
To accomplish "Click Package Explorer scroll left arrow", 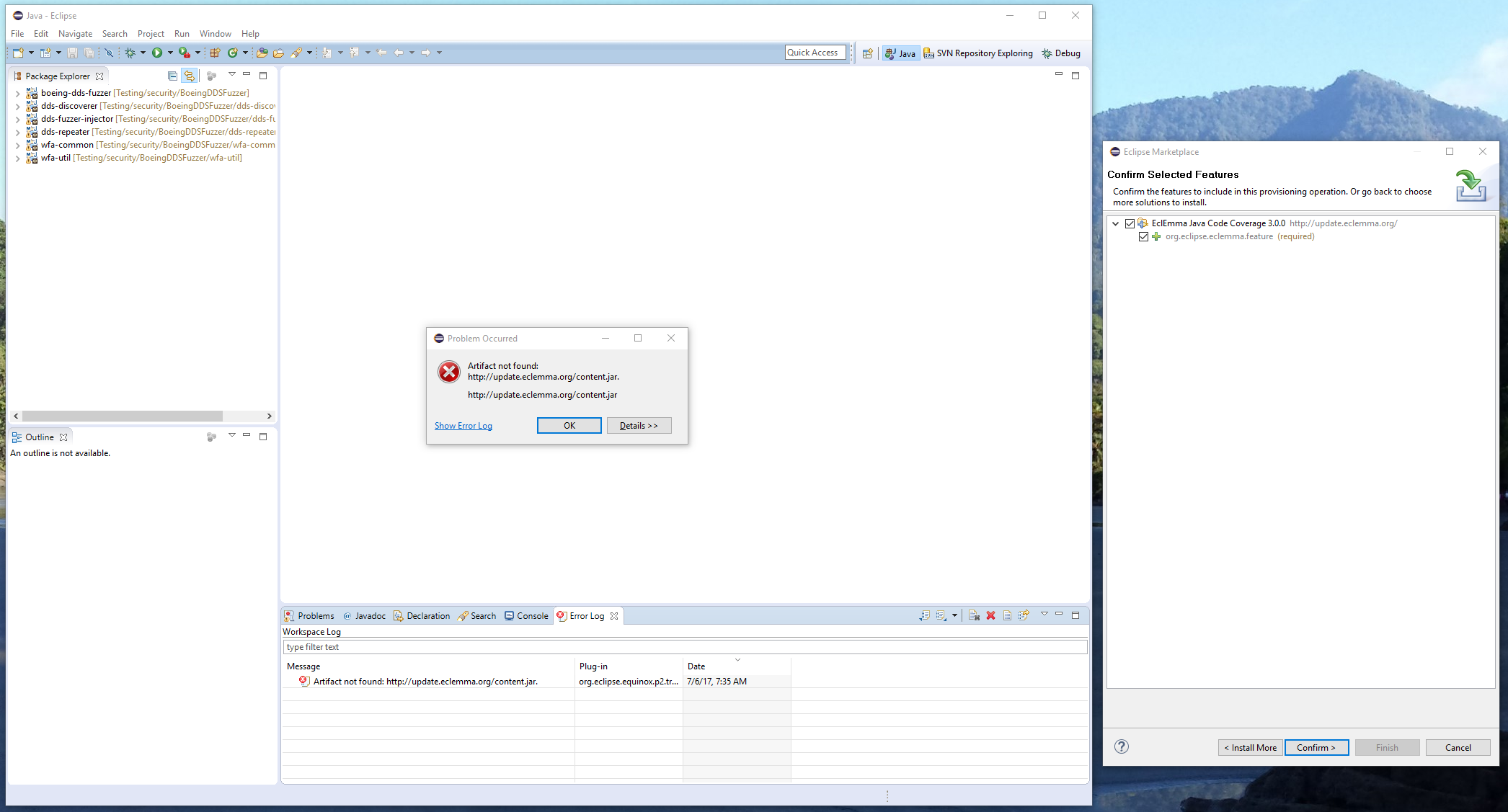I will (x=16, y=416).
